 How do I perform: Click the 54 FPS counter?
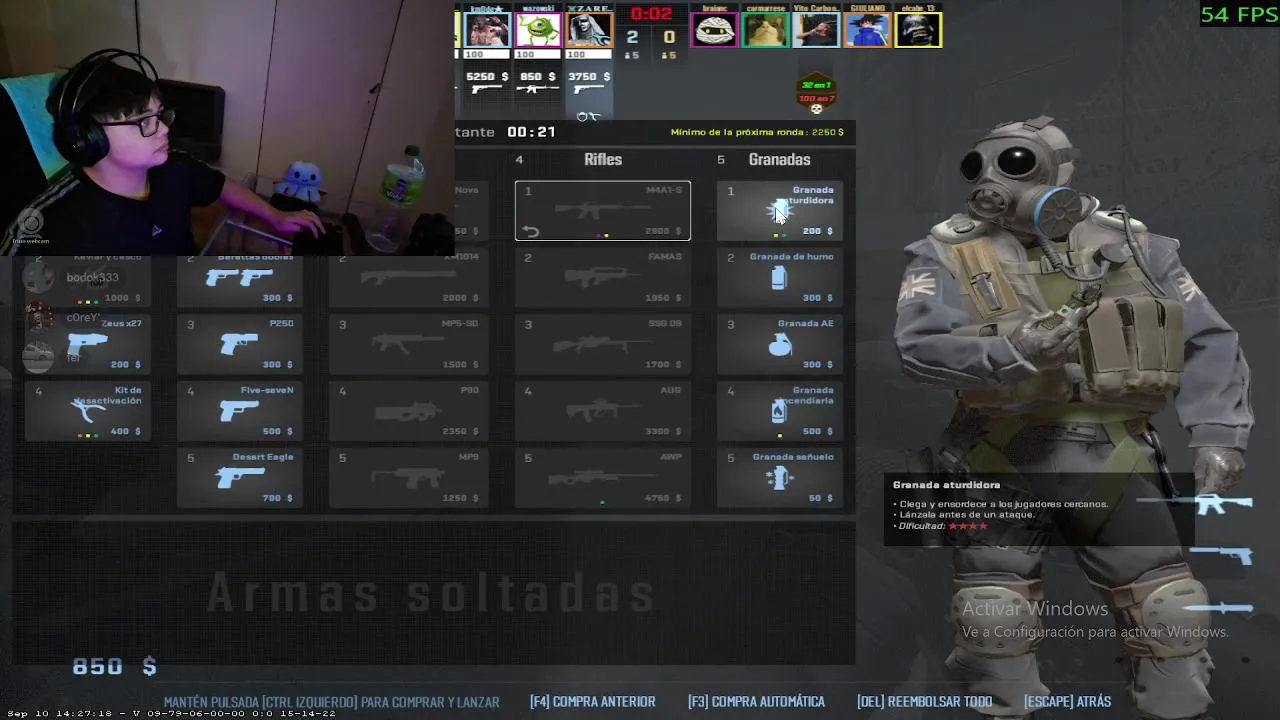1239,14
